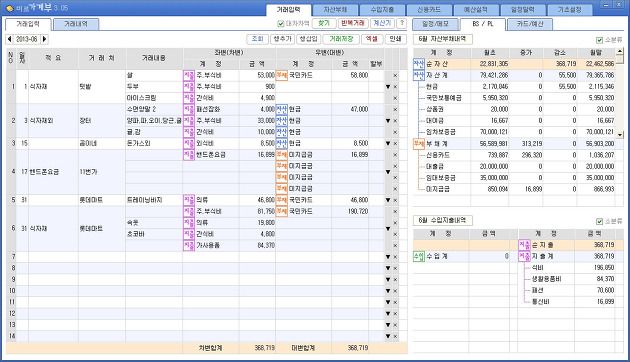Screen dimensions: 630x362
Task: Click the 지출 badge on the 가사용품 84,370 line
Action: pos(189,245)
